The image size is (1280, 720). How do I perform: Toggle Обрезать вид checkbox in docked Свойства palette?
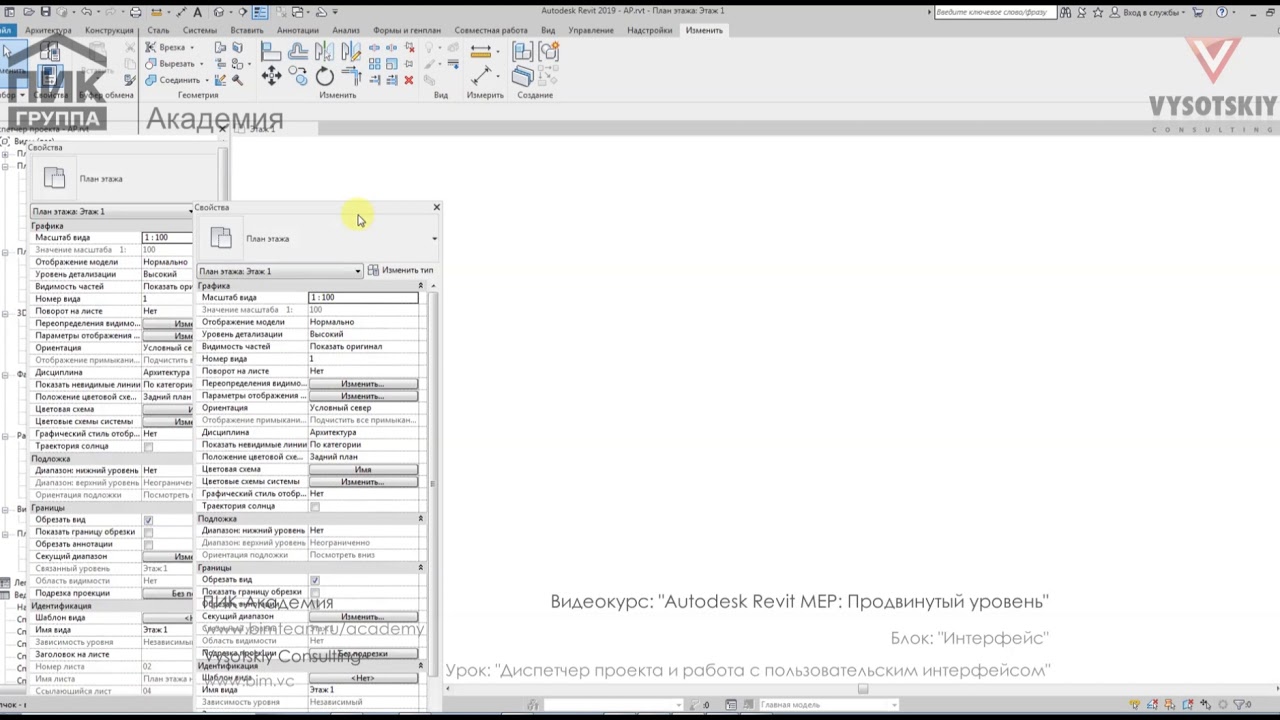(x=148, y=520)
